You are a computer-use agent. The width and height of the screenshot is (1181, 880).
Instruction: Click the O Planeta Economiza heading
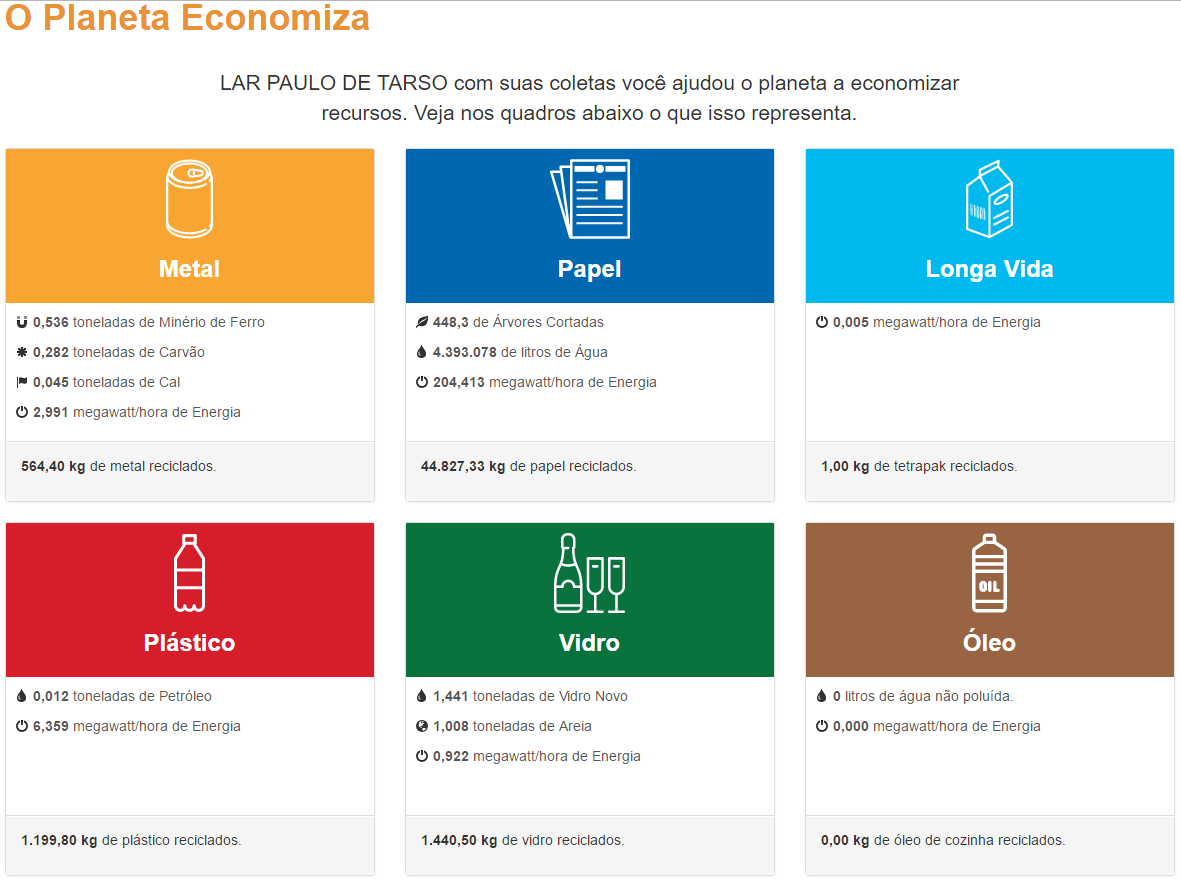pyautogui.click(x=188, y=18)
